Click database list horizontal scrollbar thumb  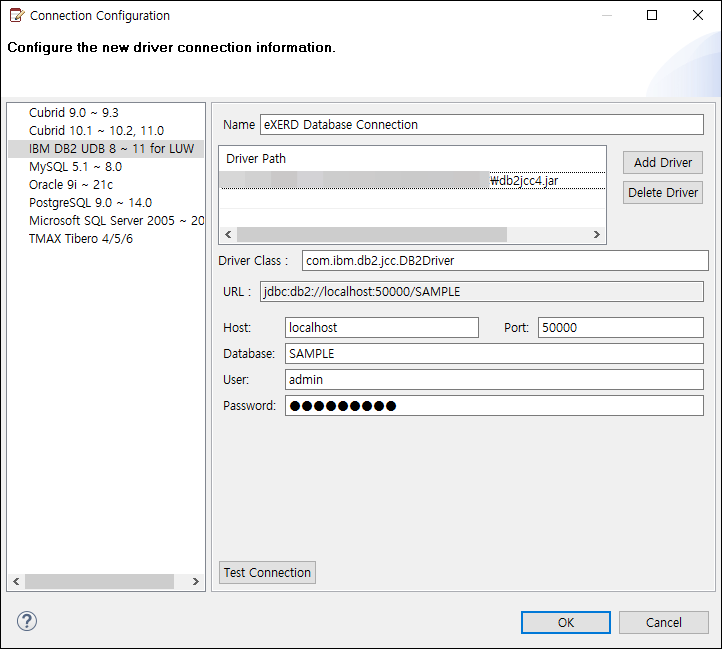tap(99, 581)
